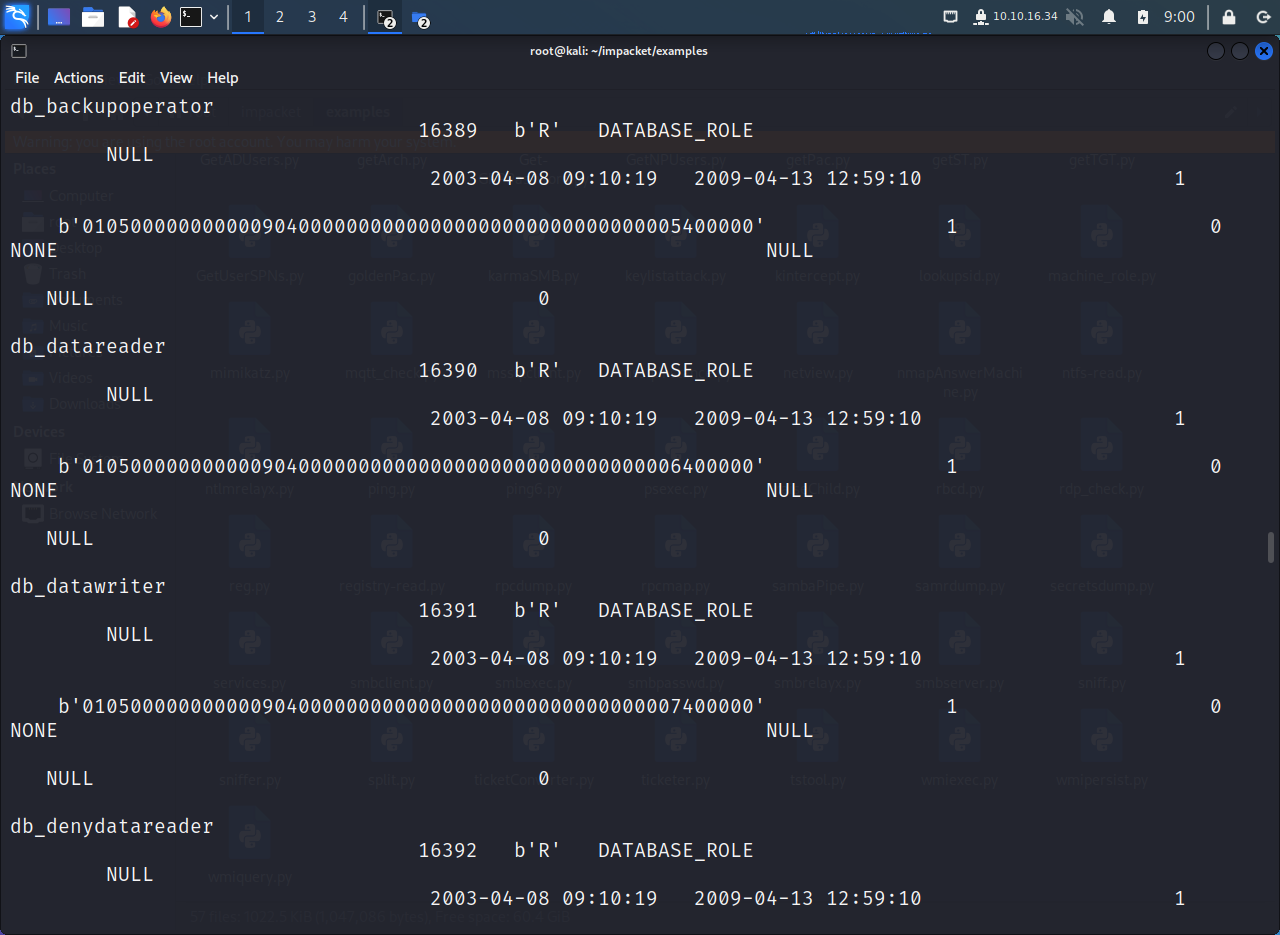Open the terminal Actions menu
The image size is (1280, 935).
(x=79, y=77)
